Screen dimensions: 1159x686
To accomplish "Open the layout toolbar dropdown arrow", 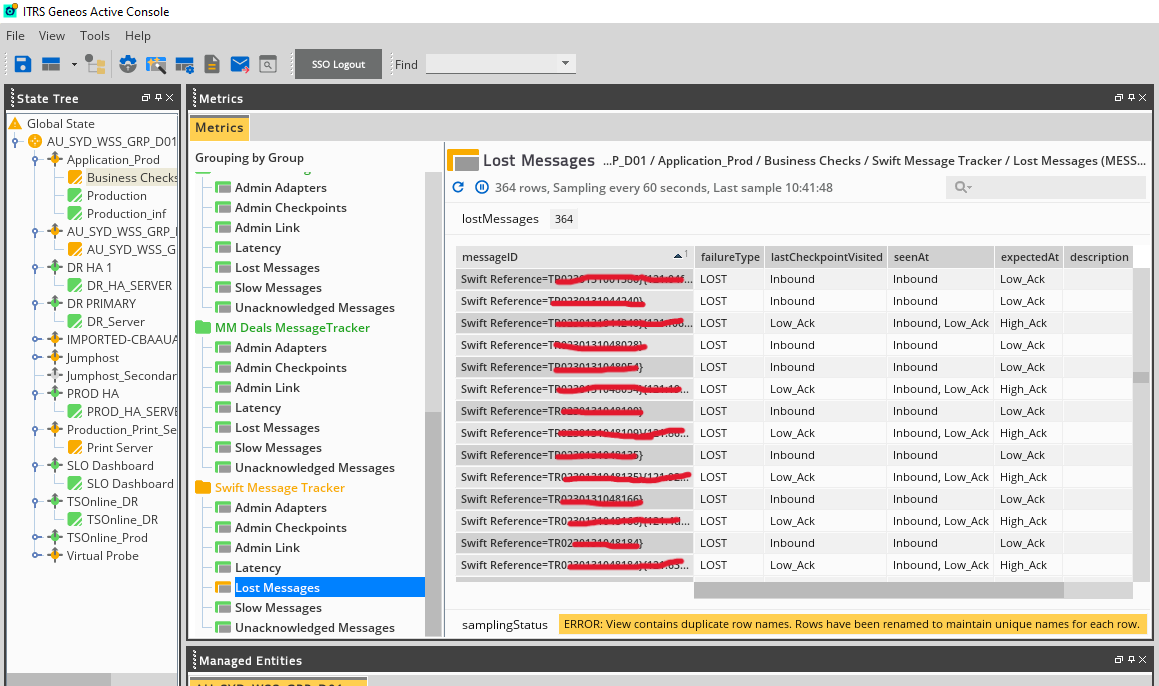I will click(74, 64).
